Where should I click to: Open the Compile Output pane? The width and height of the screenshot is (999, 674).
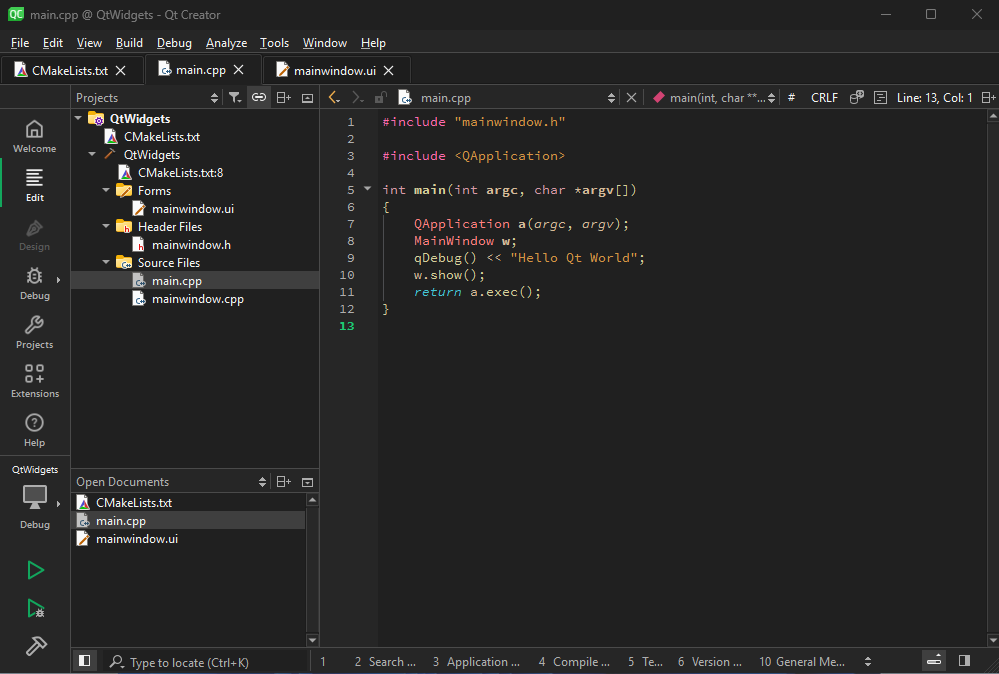click(x=574, y=662)
